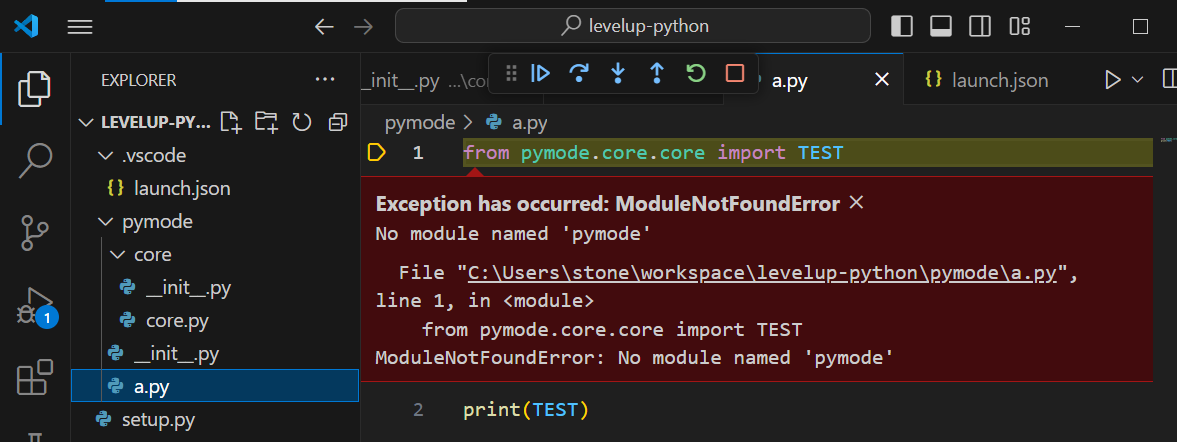Continue debugging from the debug toolbar
Viewport: 1177px width, 442px height.
coord(540,74)
